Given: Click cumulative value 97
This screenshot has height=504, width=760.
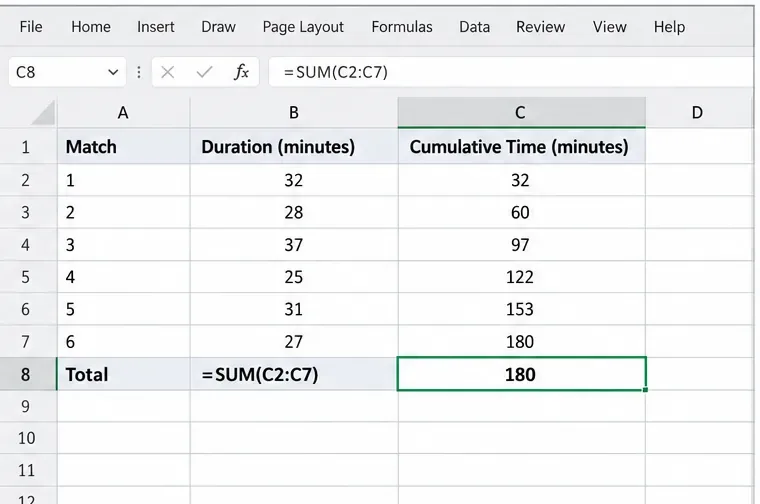Looking at the screenshot, I should (x=522, y=245).
